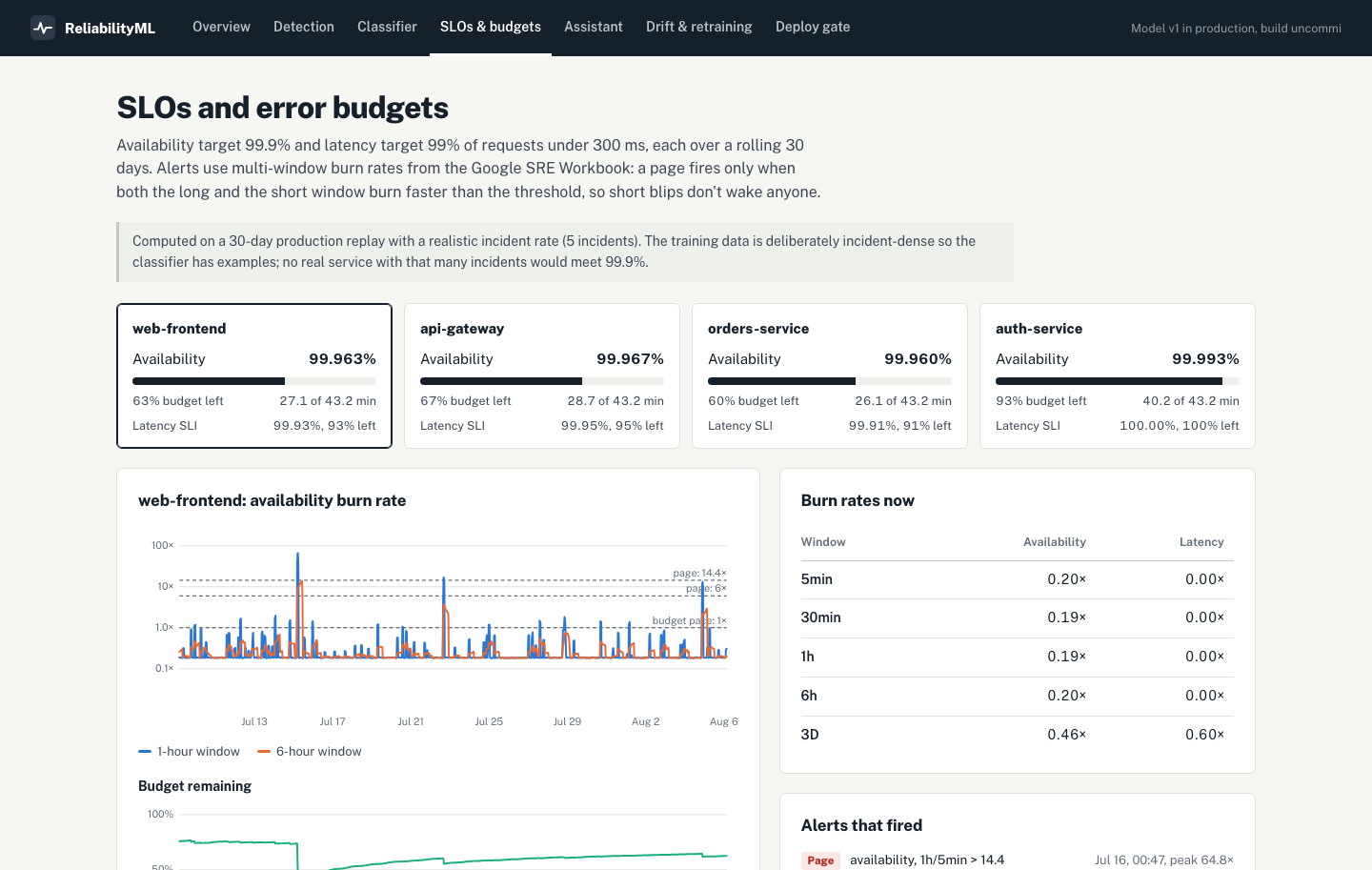1372x870 pixels.
Task: Toggle the 1-hour window legend entry
Action: click(189, 752)
